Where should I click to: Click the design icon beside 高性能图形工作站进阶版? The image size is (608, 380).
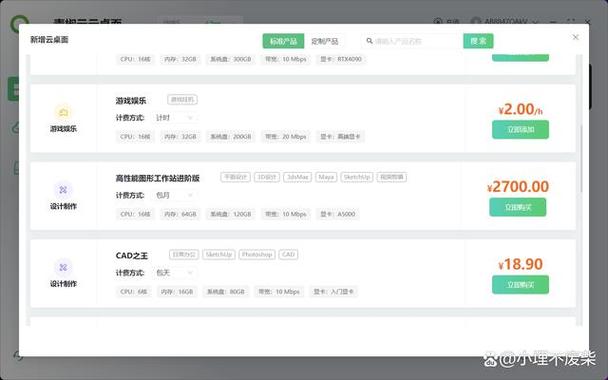(x=63, y=190)
